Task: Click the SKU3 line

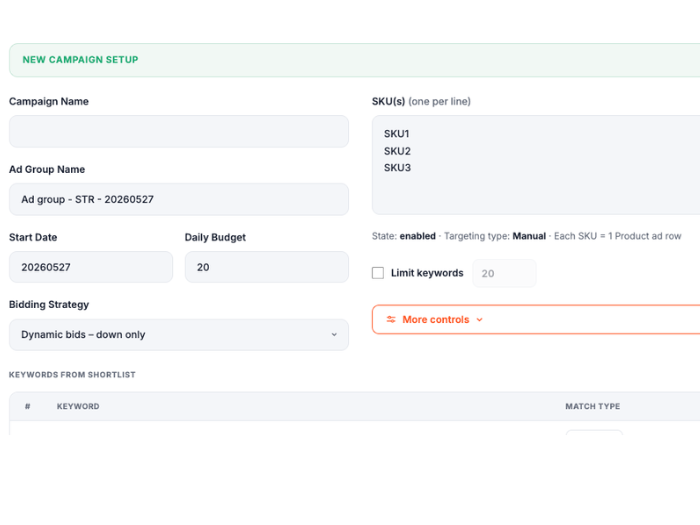Action: [397, 168]
